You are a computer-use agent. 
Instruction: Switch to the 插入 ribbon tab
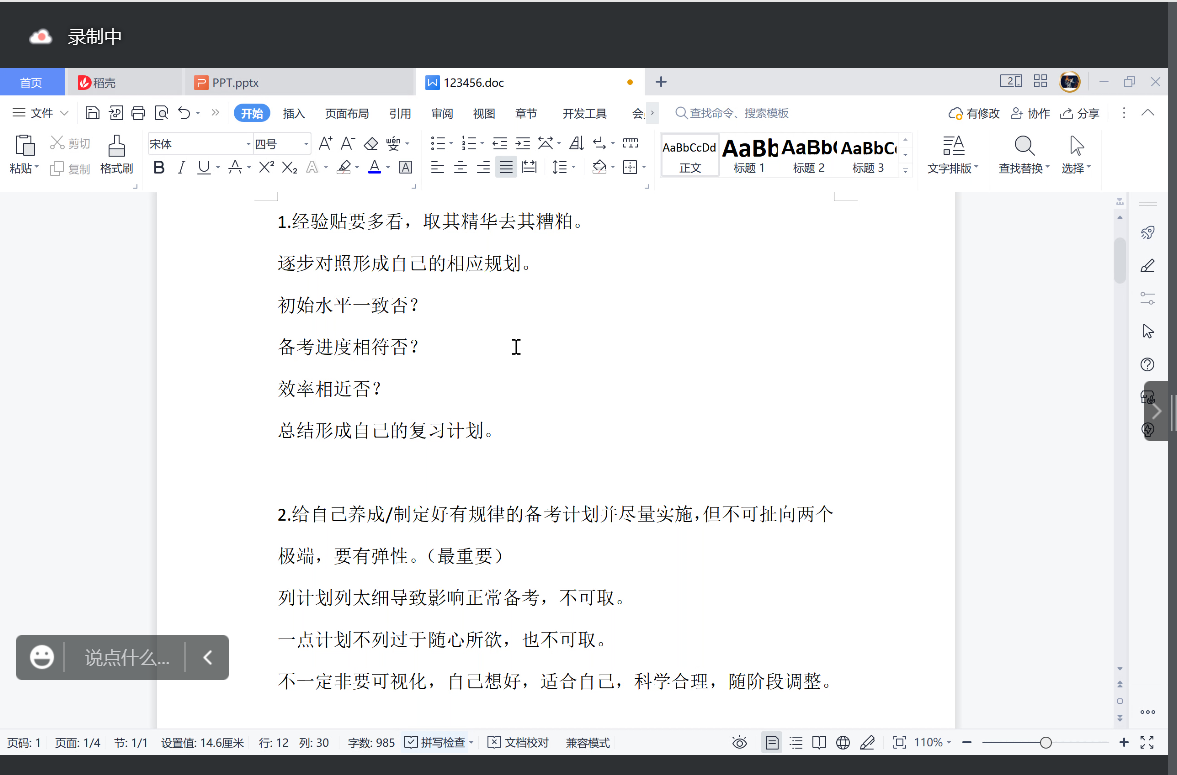tap(293, 113)
